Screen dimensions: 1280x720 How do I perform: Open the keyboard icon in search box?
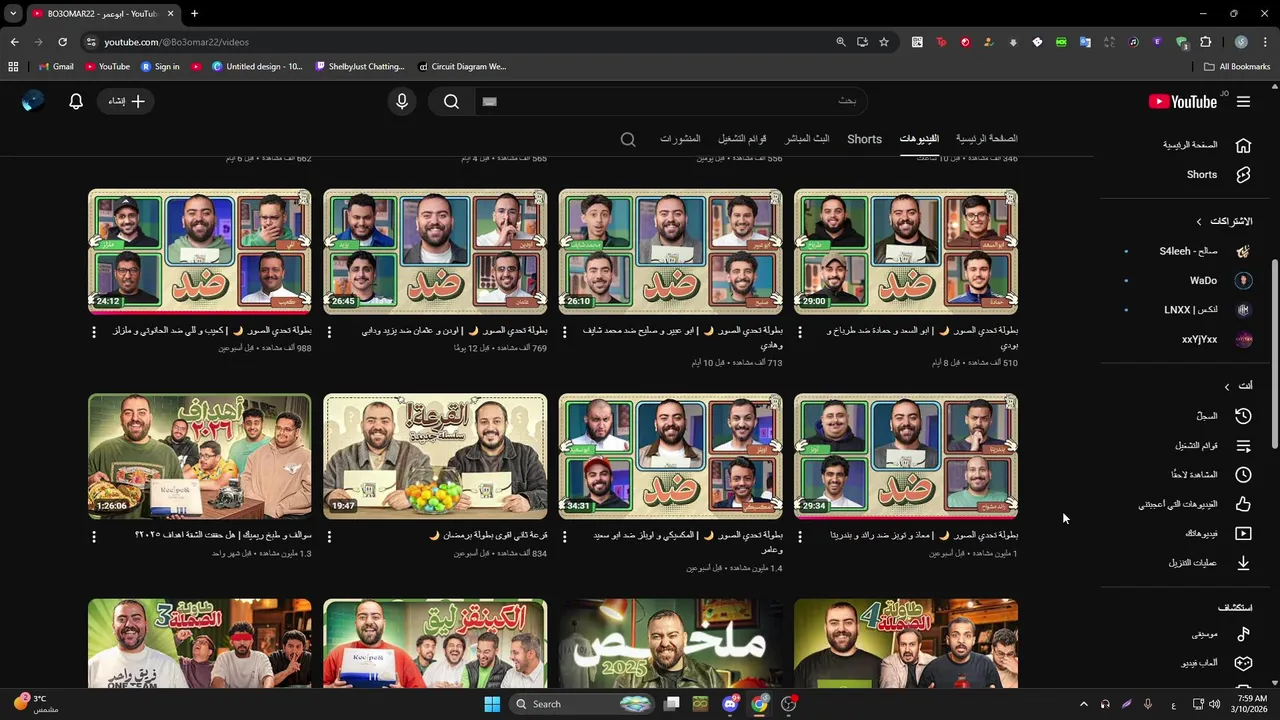coord(489,101)
